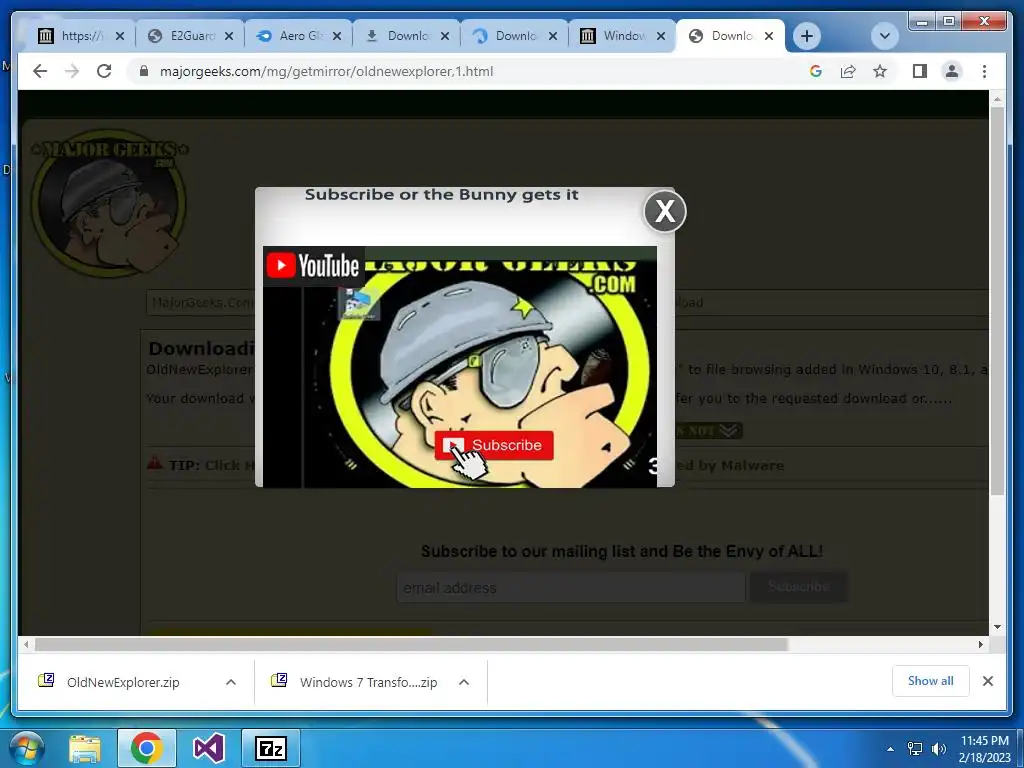Screen dimensions: 1024x768
Task: Share this page icon
Action: (x=848, y=71)
